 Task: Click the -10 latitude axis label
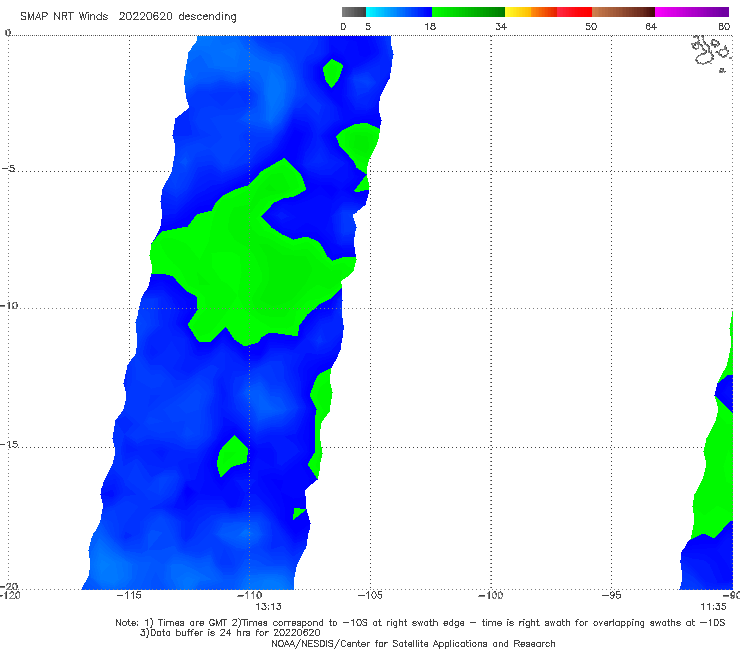pyautogui.click(x=9, y=305)
